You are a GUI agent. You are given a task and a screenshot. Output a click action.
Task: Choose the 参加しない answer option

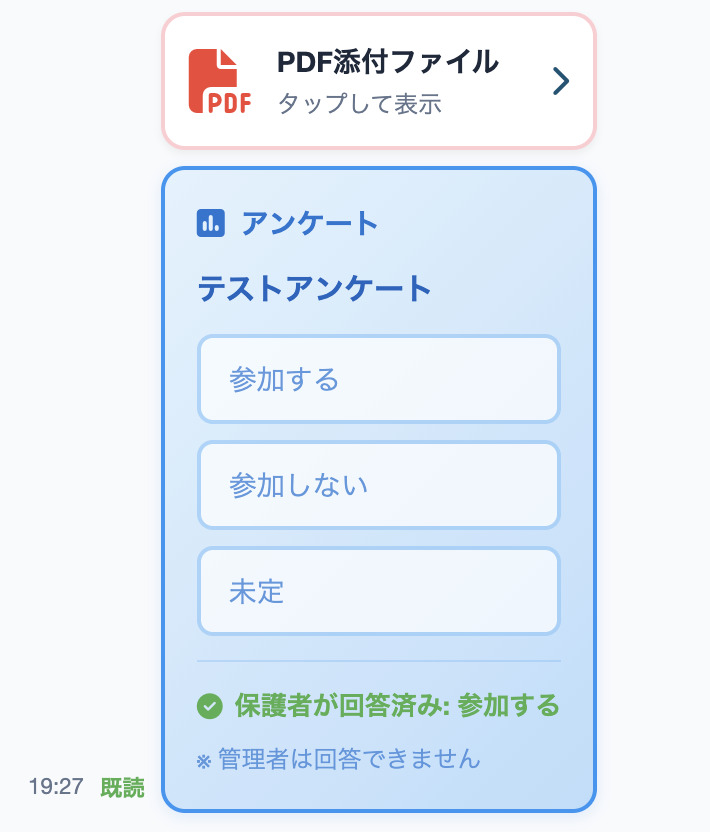378,485
